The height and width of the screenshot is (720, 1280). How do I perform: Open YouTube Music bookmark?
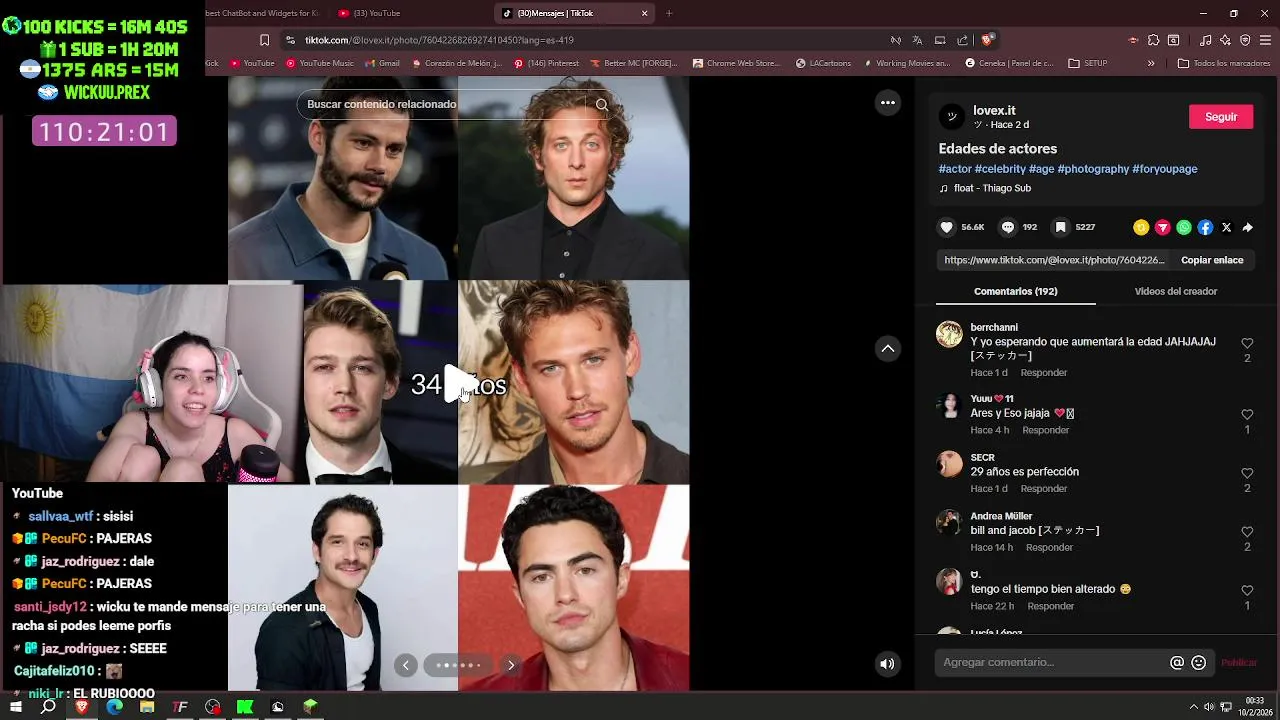(320, 63)
